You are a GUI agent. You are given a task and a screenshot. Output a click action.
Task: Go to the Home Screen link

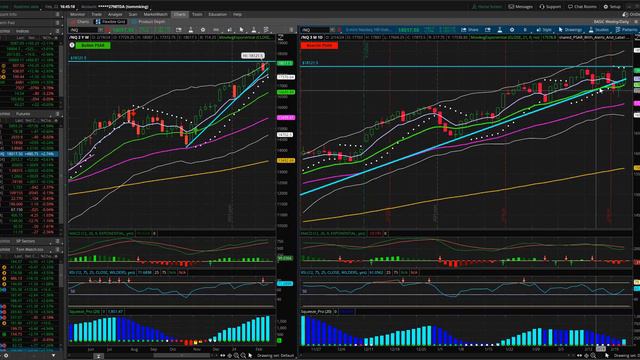pos(487,7)
